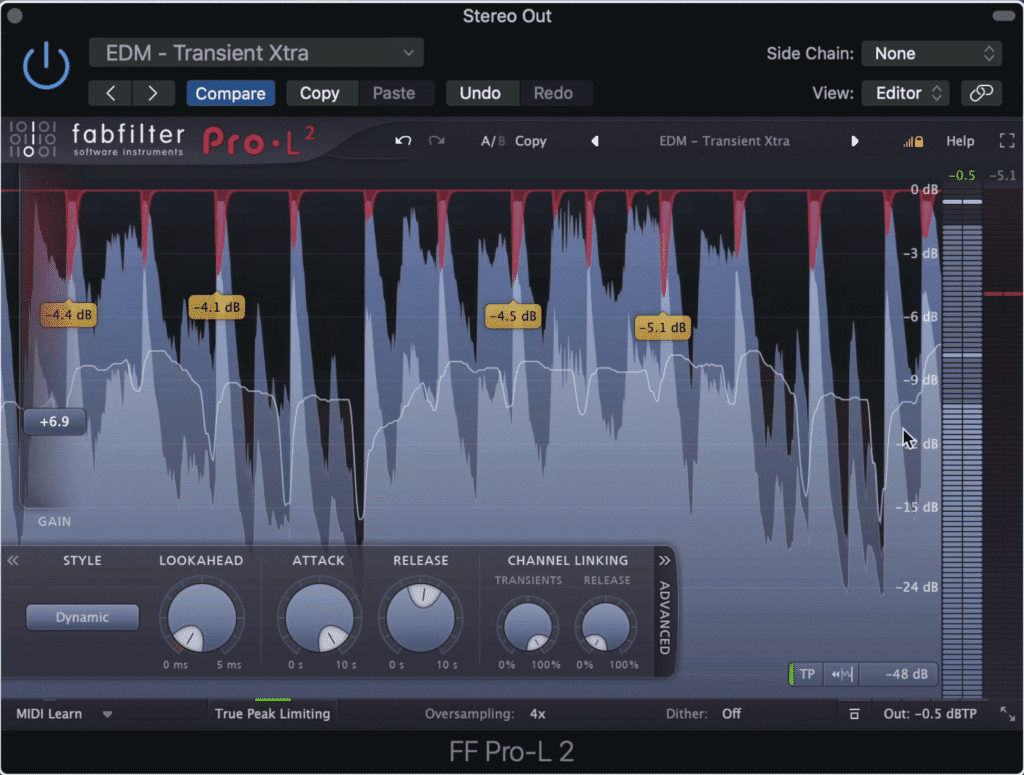Open the Side Chain dropdown
Image resolution: width=1024 pixels, height=775 pixels.
point(932,54)
